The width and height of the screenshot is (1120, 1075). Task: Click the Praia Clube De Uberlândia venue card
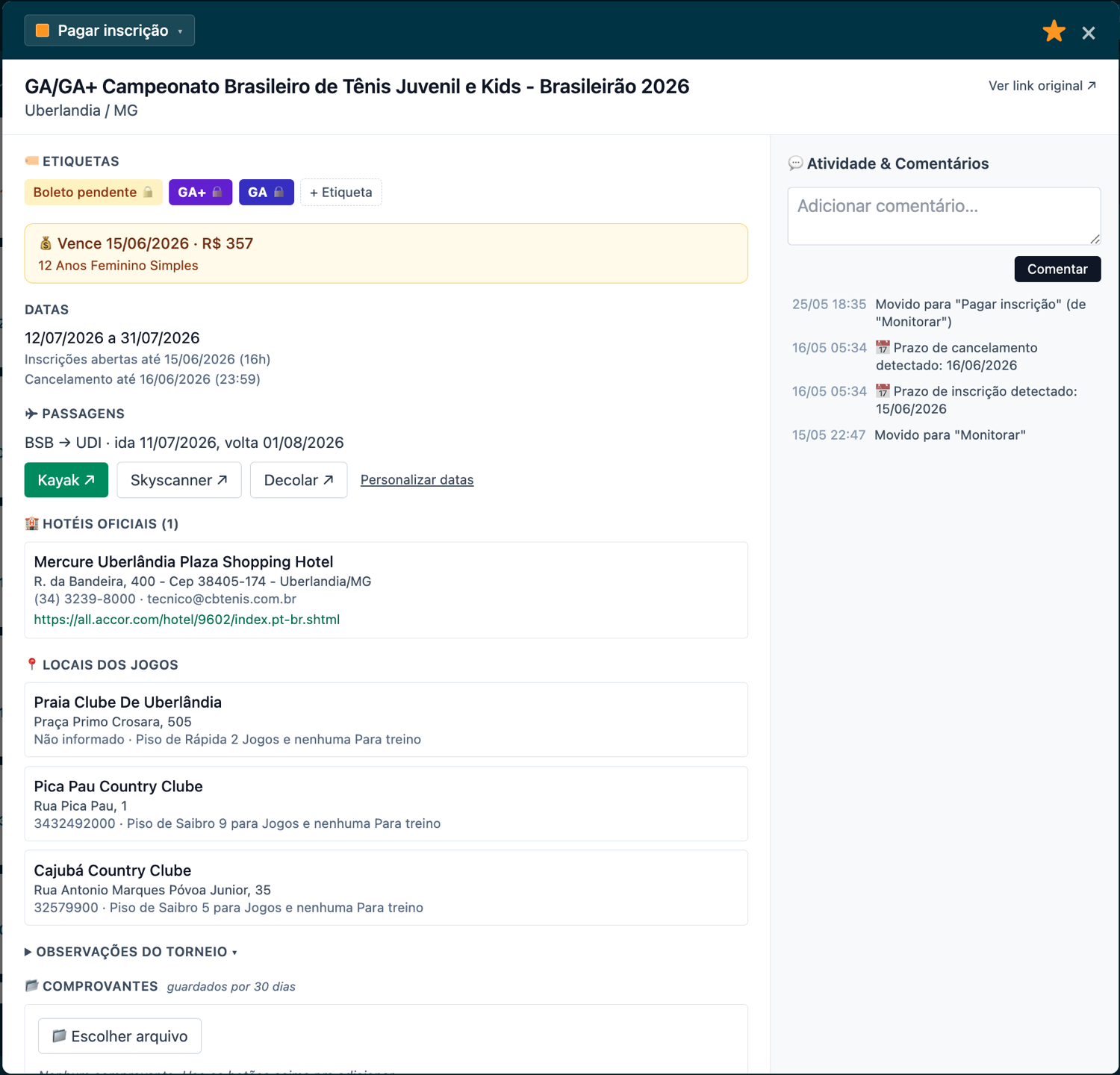386,720
